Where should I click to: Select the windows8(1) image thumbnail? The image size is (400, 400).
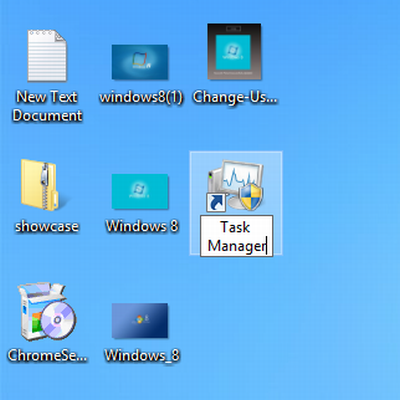[140, 62]
